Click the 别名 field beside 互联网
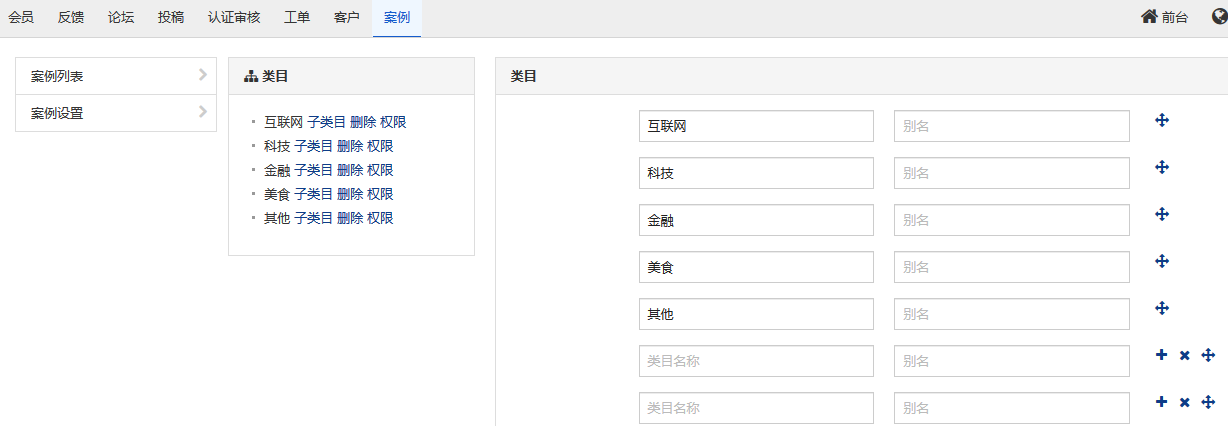Screen dimensions: 1228x426 tap(1012, 126)
